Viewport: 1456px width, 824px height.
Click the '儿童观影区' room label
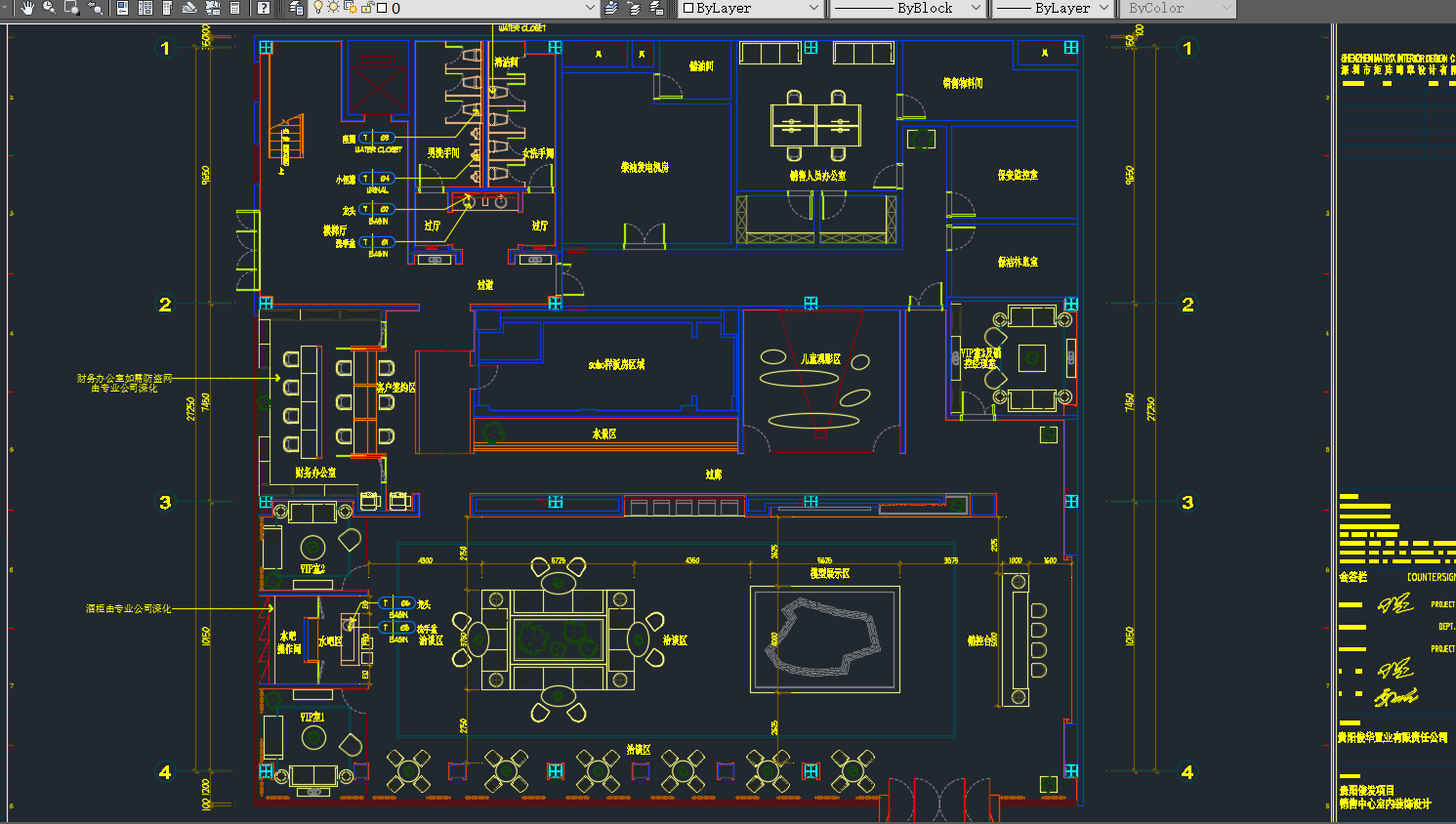pyautogui.click(x=820, y=359)
